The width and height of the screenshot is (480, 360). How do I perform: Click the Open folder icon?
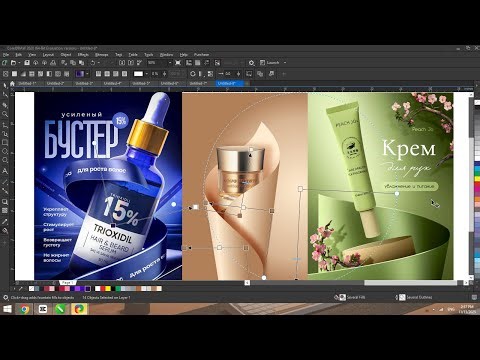pyautogui.click(x=13, y=63)
